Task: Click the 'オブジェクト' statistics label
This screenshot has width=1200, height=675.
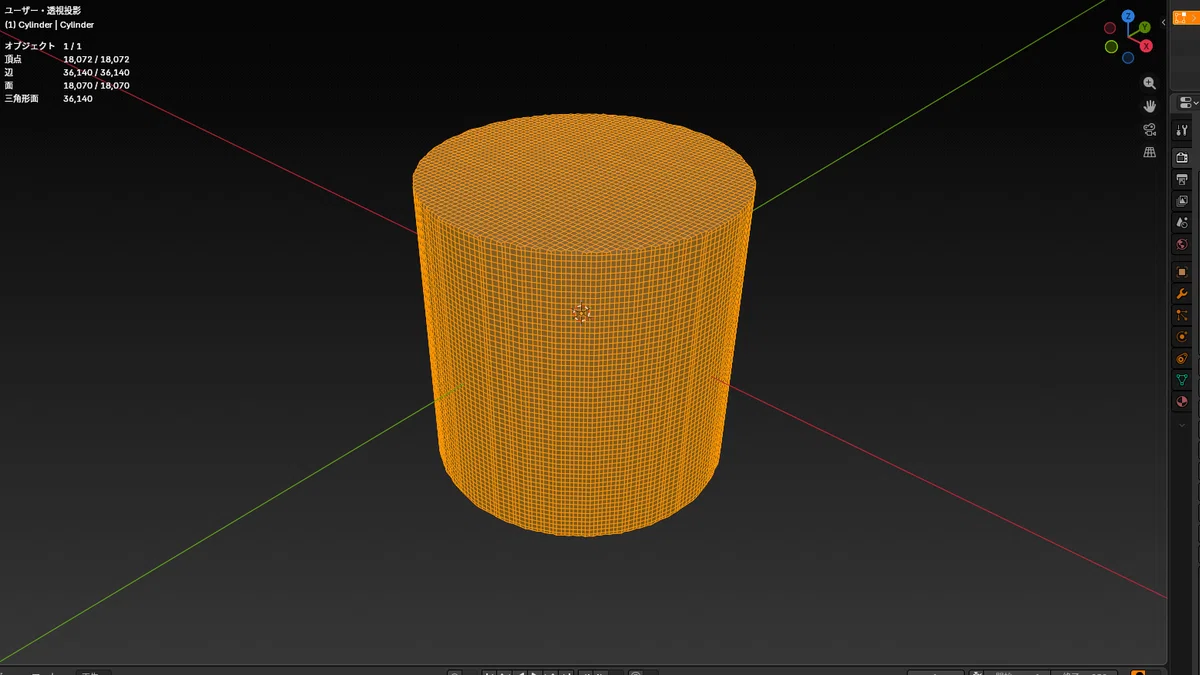Action: click(30, 46)
